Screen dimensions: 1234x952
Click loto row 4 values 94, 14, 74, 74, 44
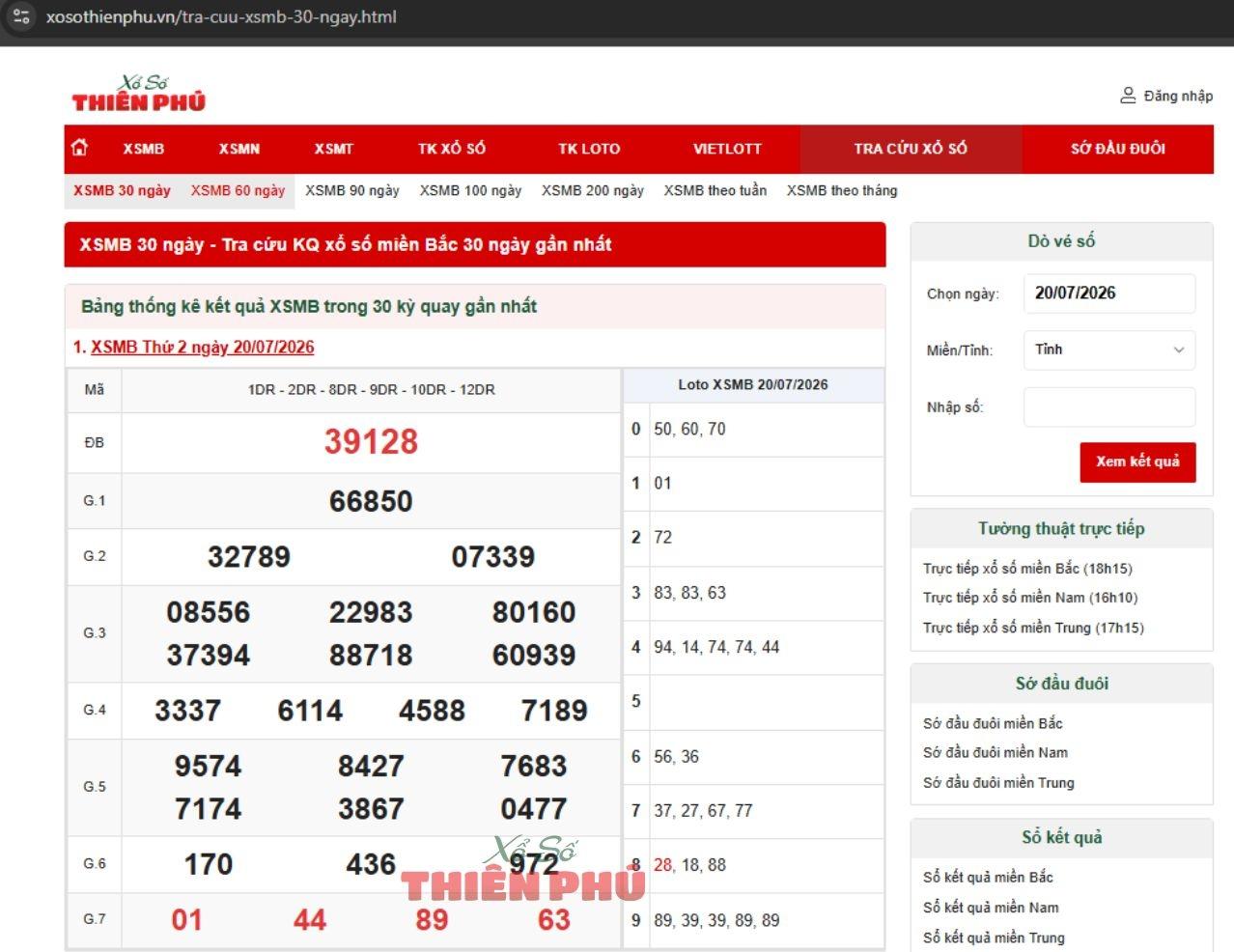click(x=716, y=647)
